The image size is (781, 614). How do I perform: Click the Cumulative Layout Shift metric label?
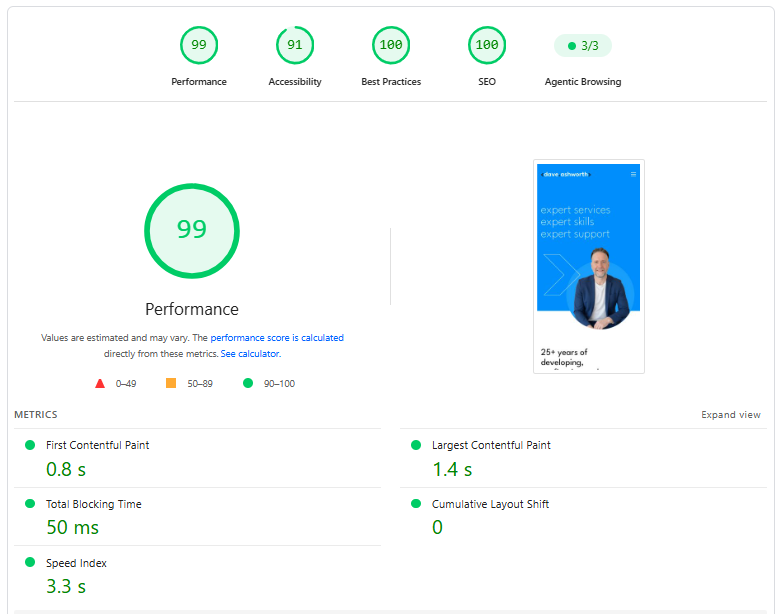click(490, 504)
